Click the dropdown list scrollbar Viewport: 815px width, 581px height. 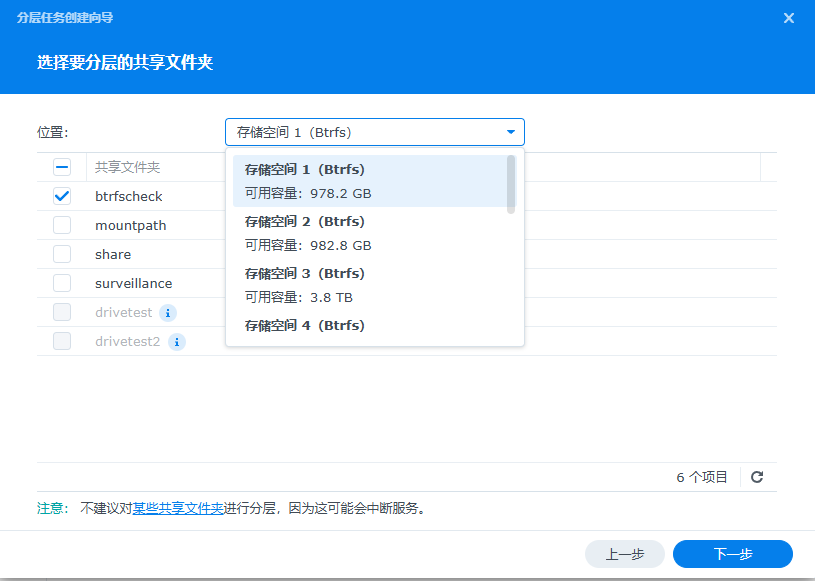point(511,184)
